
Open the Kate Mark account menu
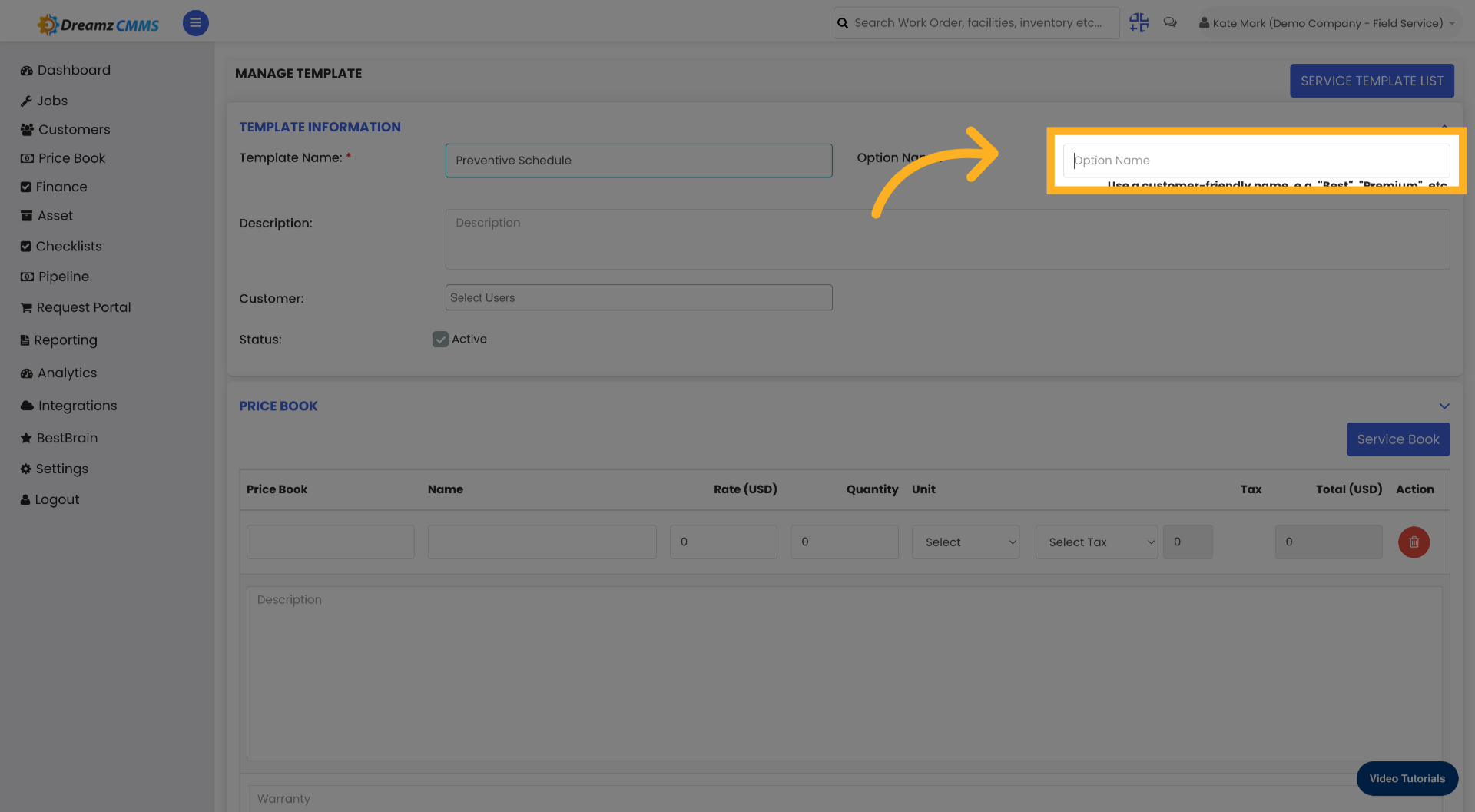(1327, 22)
